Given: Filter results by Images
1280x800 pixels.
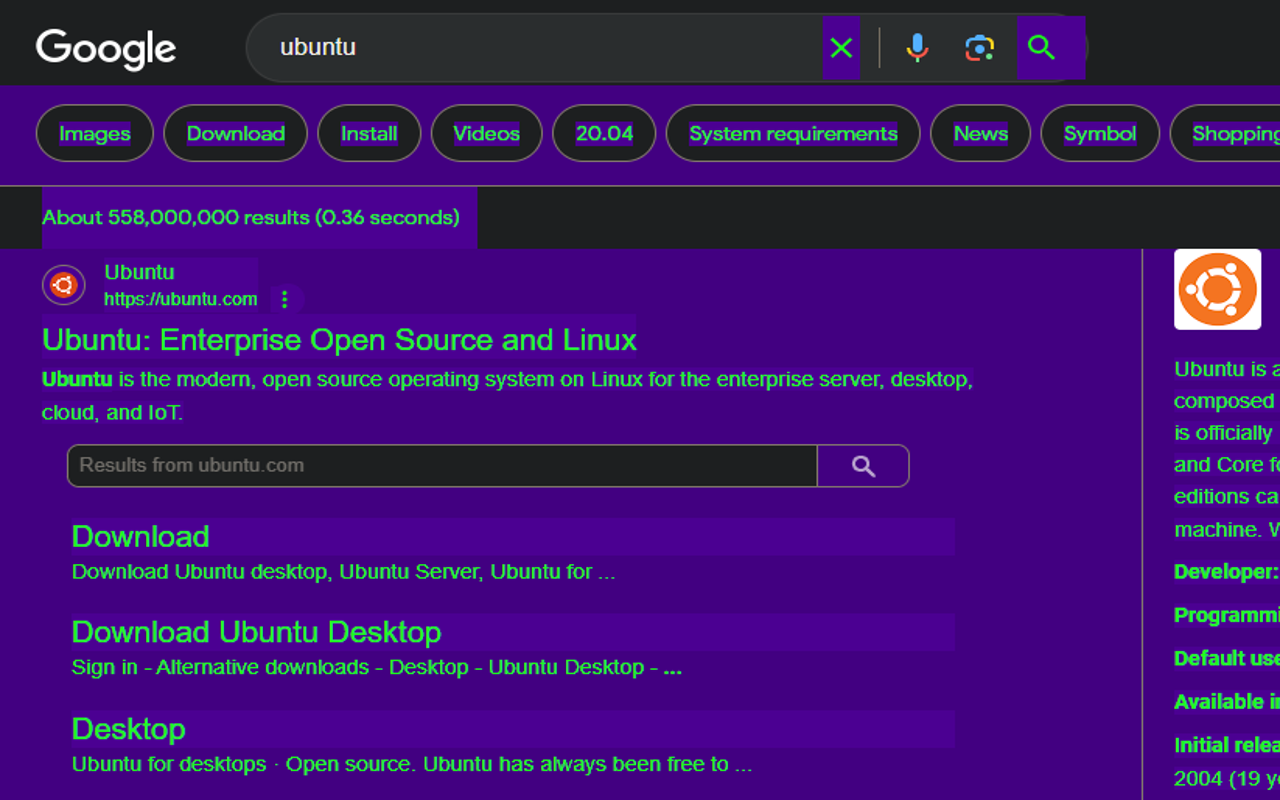Looking at the screenshot, I should [95, 133].
